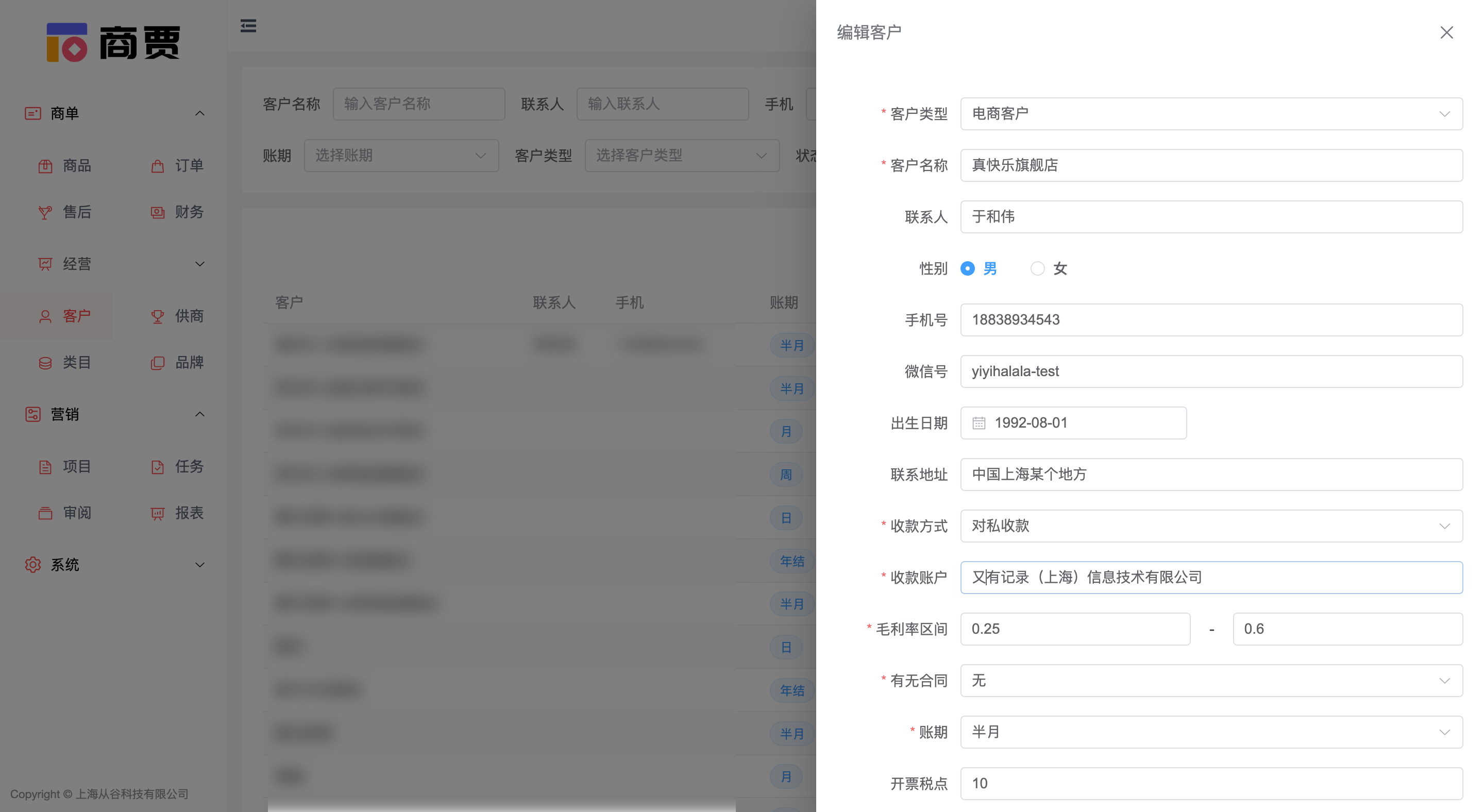Open the calendar icon beside 出生日期
The height and width of the screenshot is (812, 1484).
pyautogui.click(x=980, y=422)
